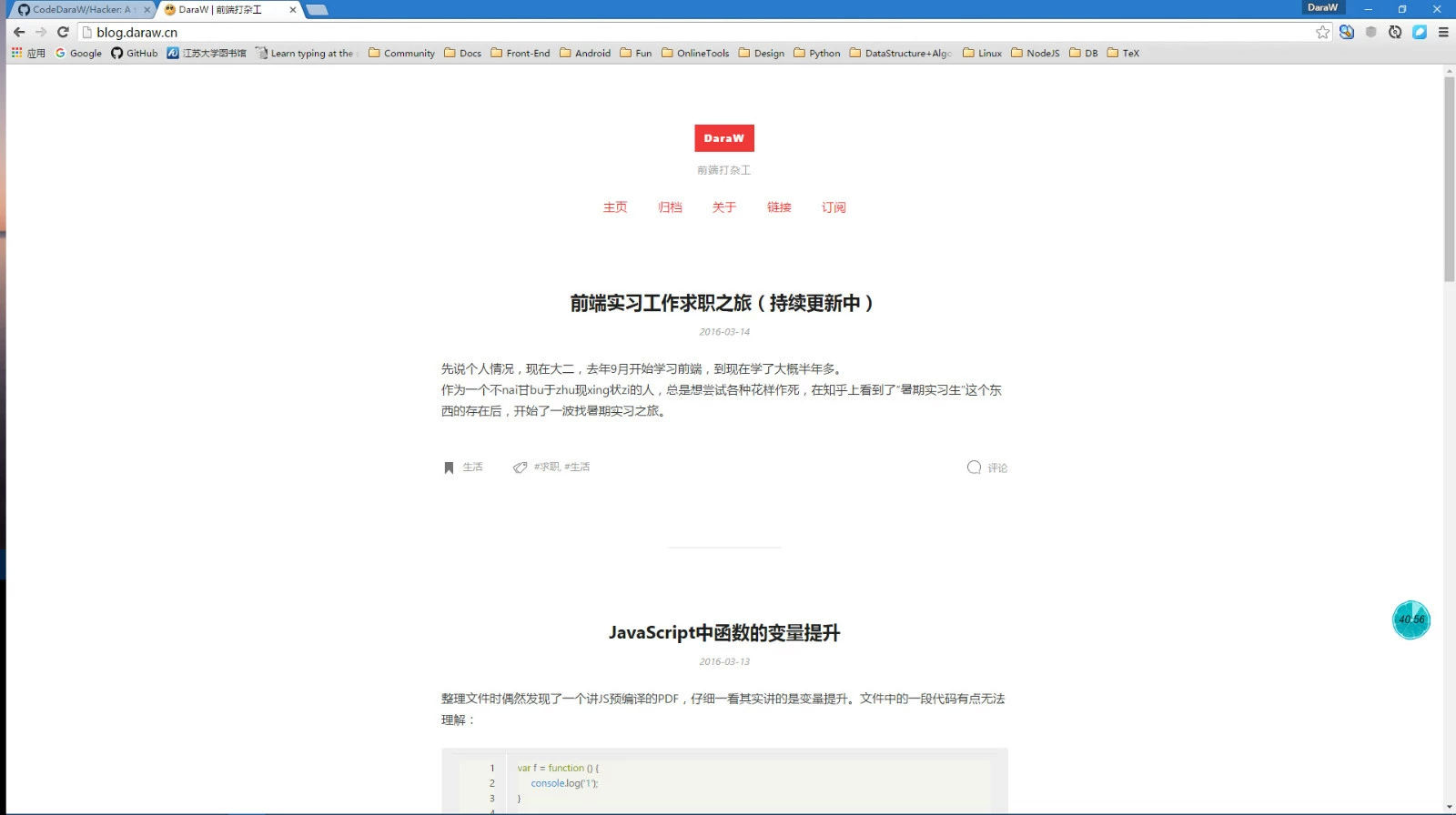Viewport: 1456px width, 815px height.
Task: Click the clock-arrow extension icon
Action: tap(1395, 32)
